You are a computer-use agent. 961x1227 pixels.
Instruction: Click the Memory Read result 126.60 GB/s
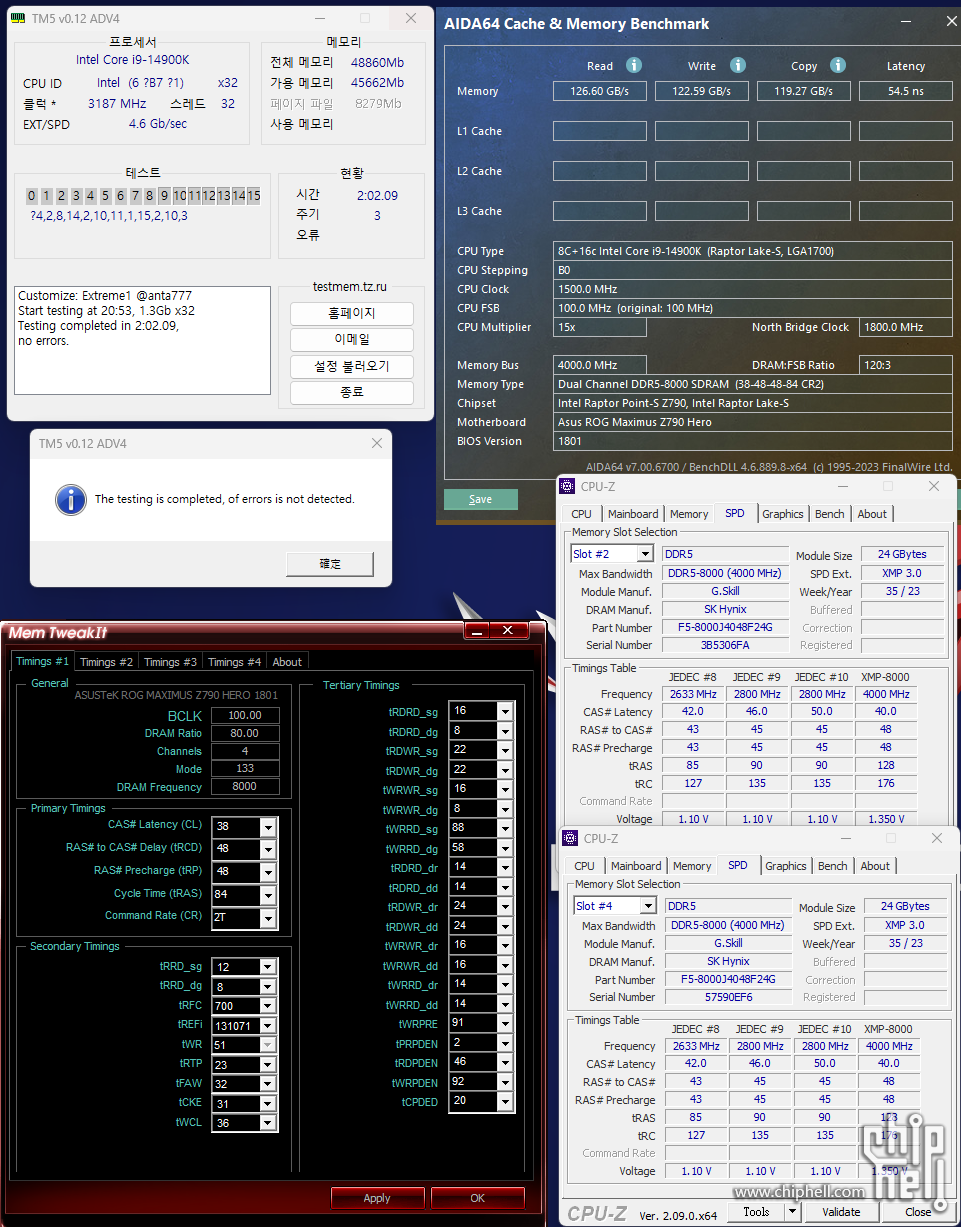tap(600, 91)
